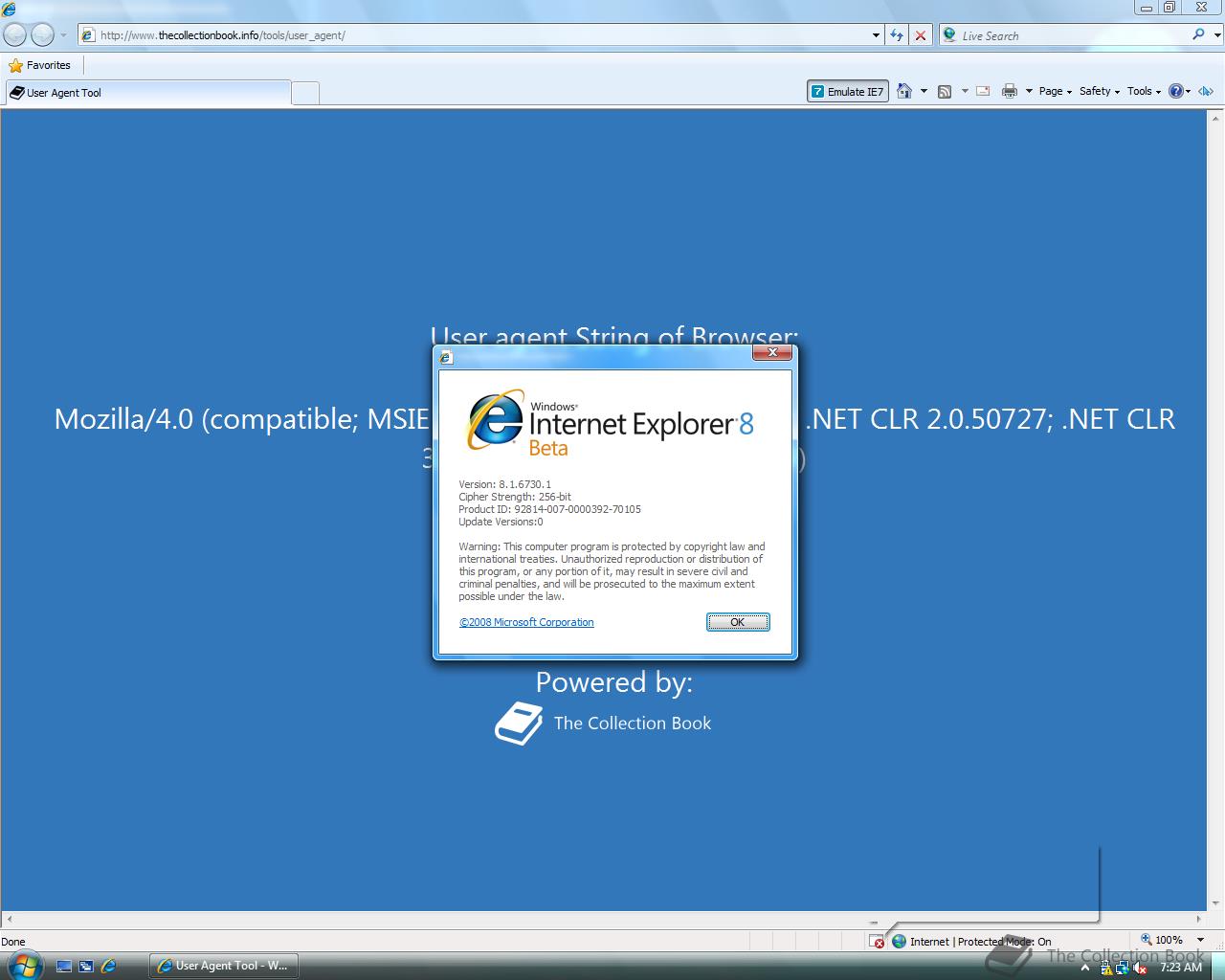
Task: Click the muted volume tray icon
Action: tap(1140, 968)
